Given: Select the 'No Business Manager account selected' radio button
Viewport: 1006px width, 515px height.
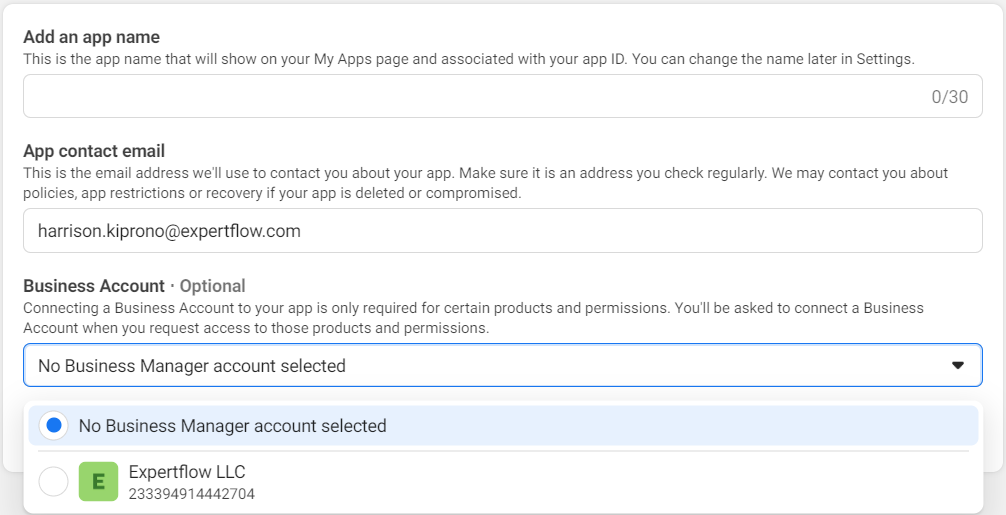Looking at the screenshot, I should click(54, 426).
